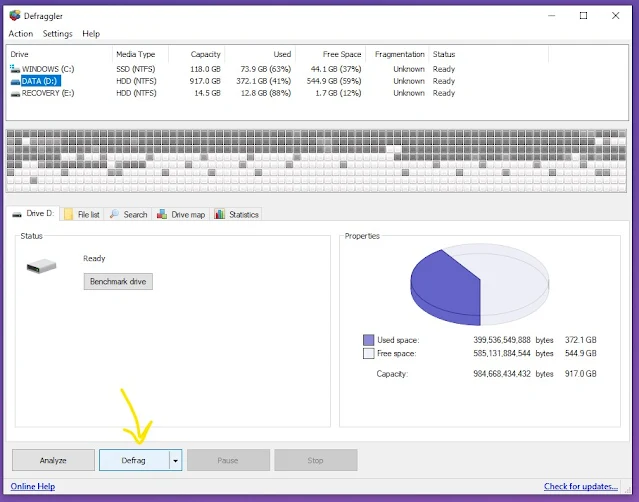Sort by the Free Space column header
The image size is (639, 502).
point(331,54)
